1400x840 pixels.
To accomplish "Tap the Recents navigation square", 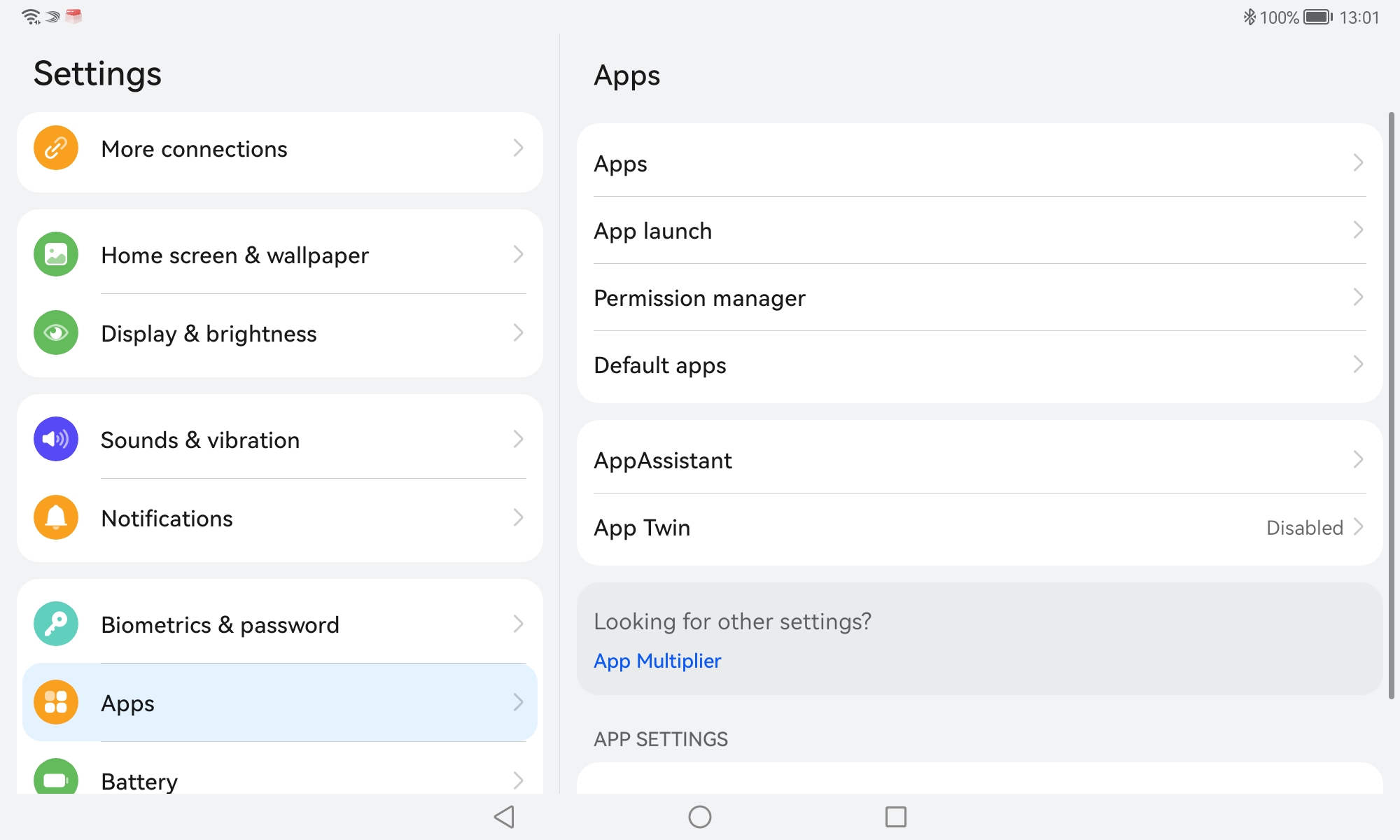I will [x=896, y=817].
